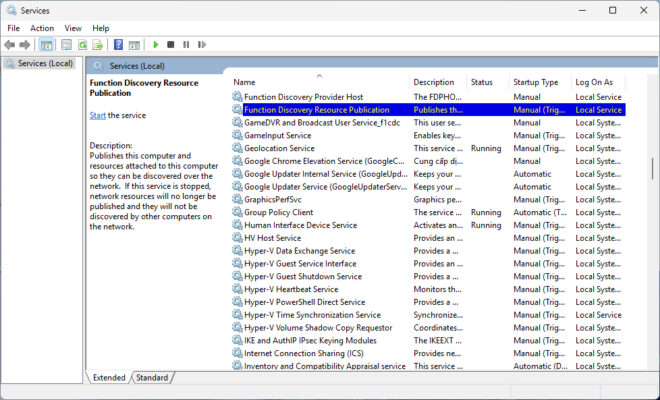This screenshot has height=400, width=660.
Task: Click the Start Service play icon
Action: tap(155, 45)
